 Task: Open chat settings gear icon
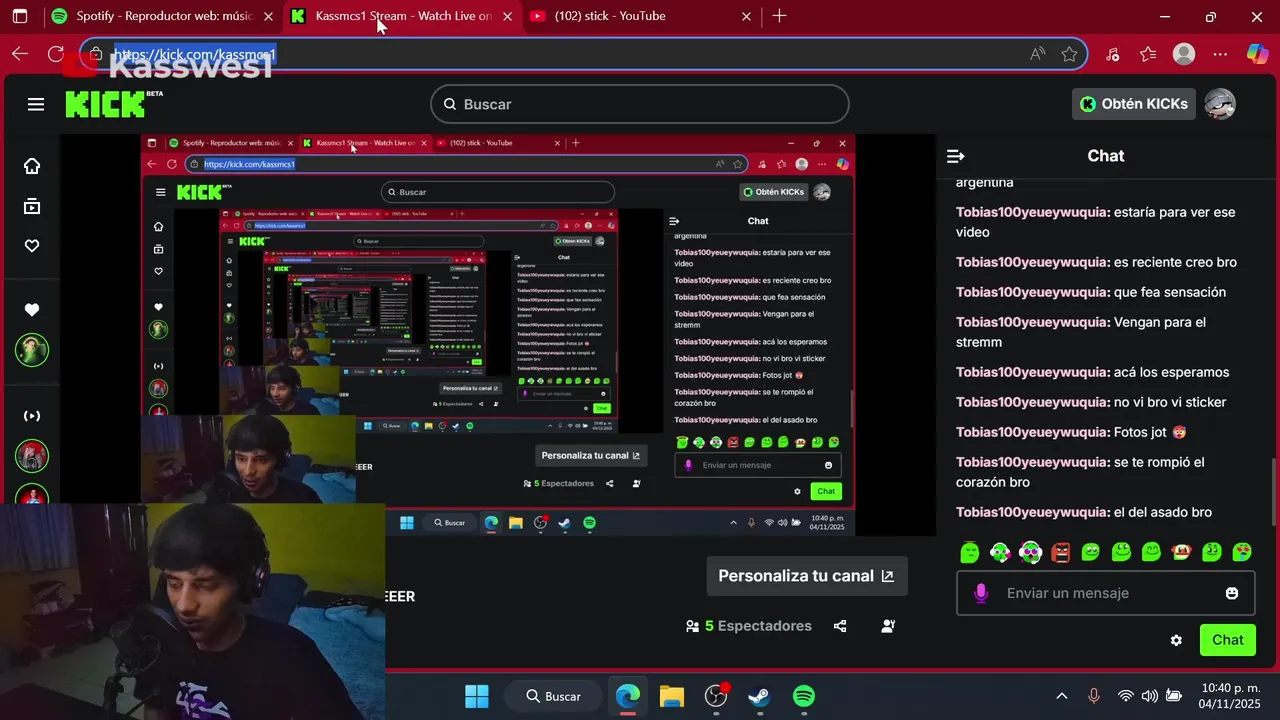point(1176,640)
